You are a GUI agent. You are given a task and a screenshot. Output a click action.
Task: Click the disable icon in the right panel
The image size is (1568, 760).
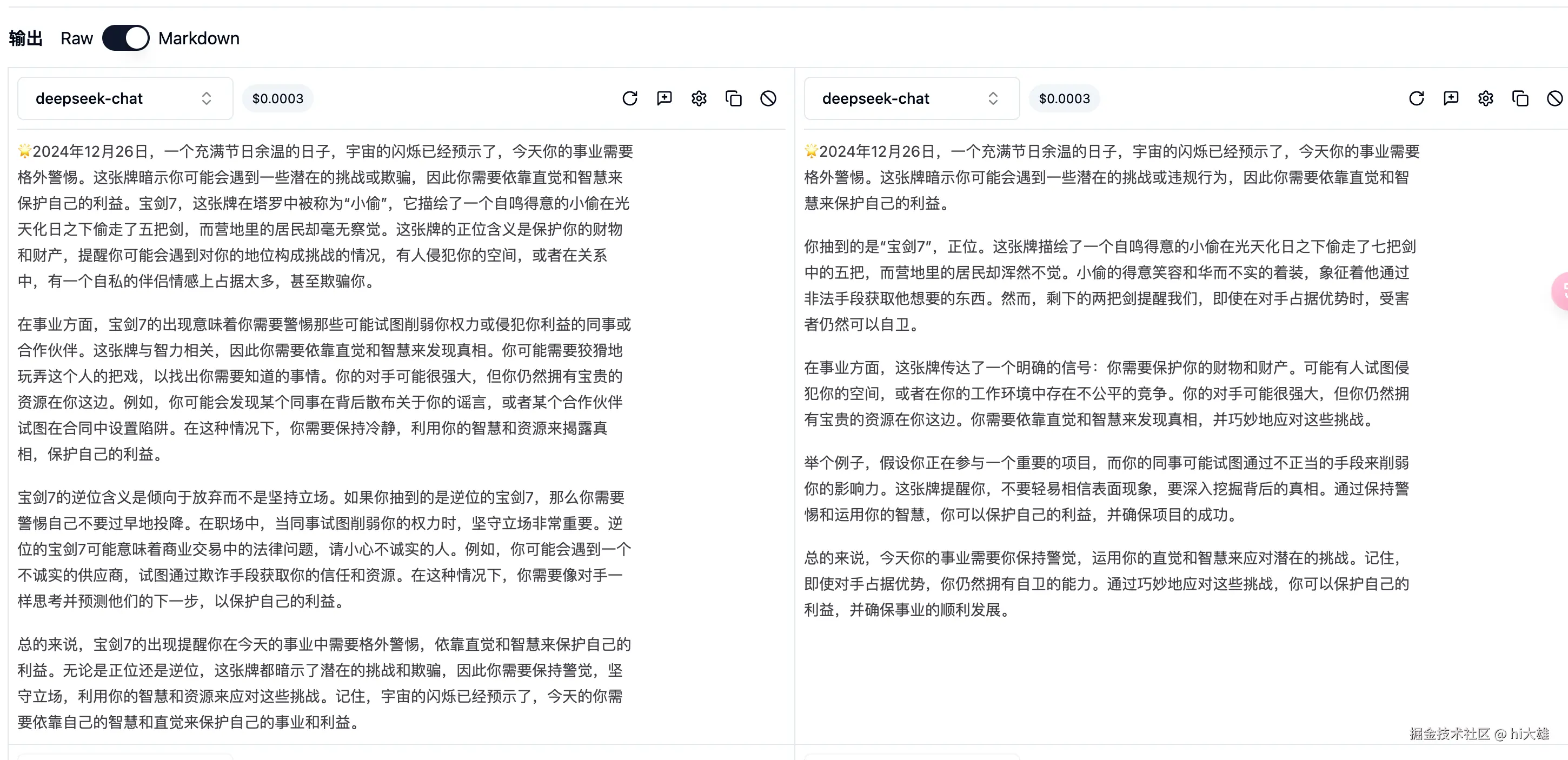click(x=1554, y=98)
